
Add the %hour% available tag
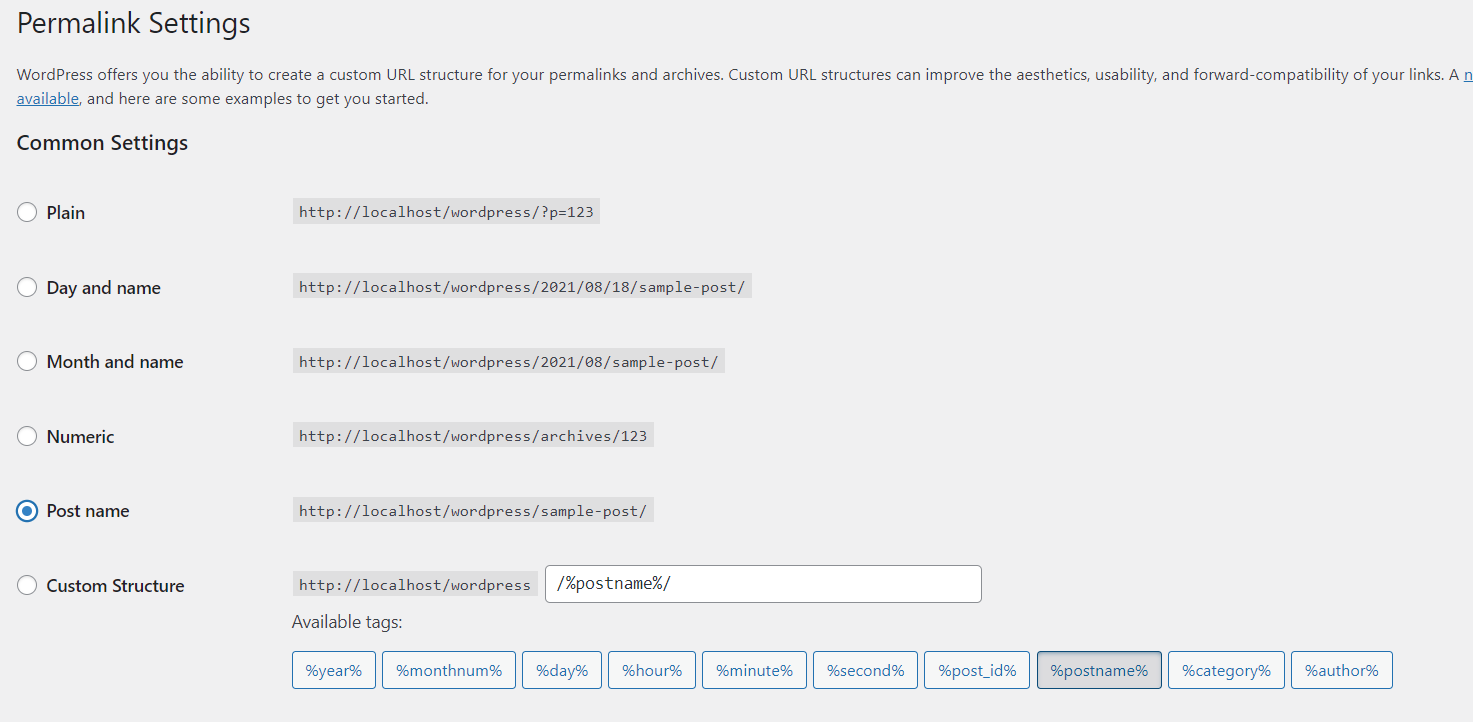tap(652, 670)
